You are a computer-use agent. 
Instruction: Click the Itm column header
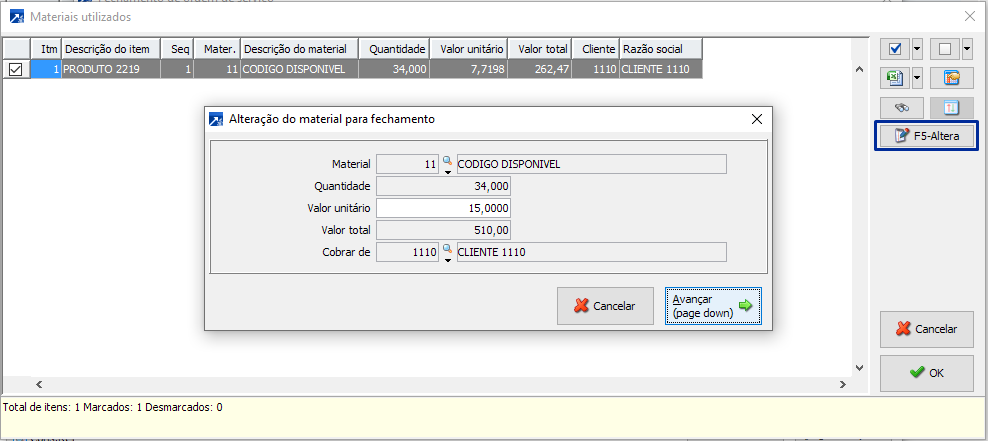[46, 49]
